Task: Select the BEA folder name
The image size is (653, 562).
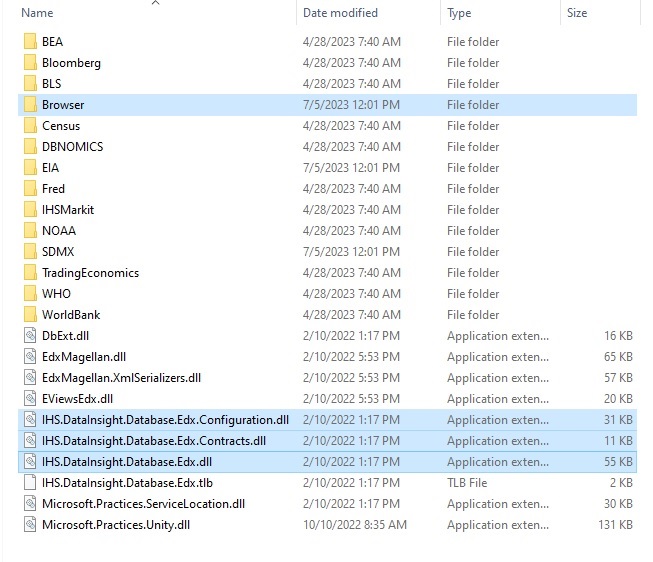Action: [x=52, y=42]
